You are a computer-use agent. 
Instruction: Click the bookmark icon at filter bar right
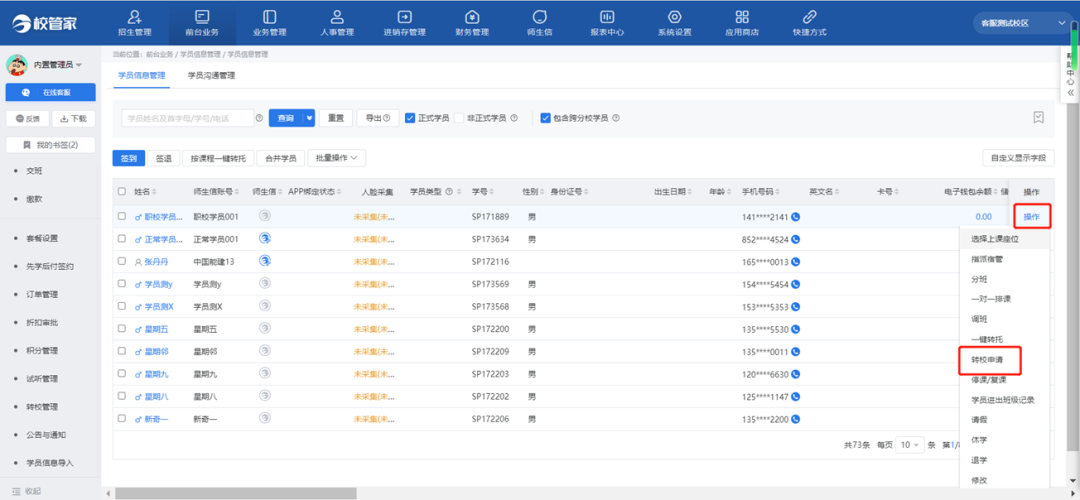1039,118
